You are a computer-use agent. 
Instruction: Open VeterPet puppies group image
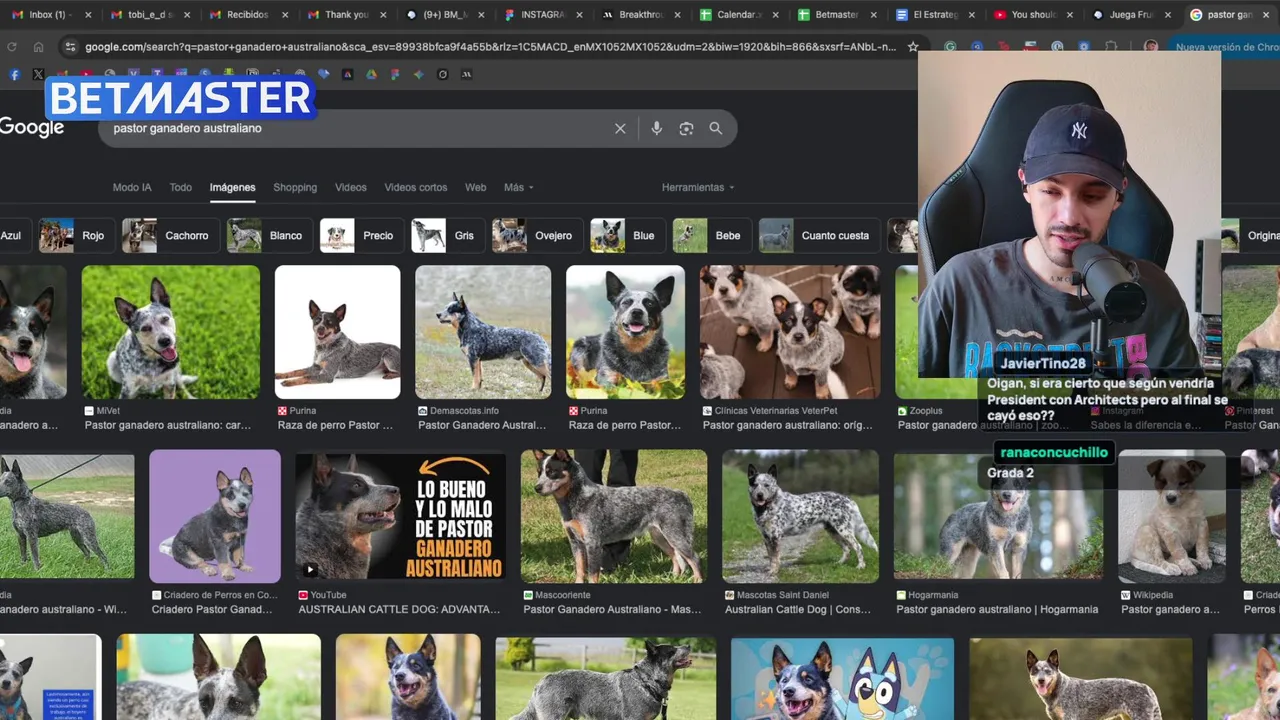click(790, 332)
